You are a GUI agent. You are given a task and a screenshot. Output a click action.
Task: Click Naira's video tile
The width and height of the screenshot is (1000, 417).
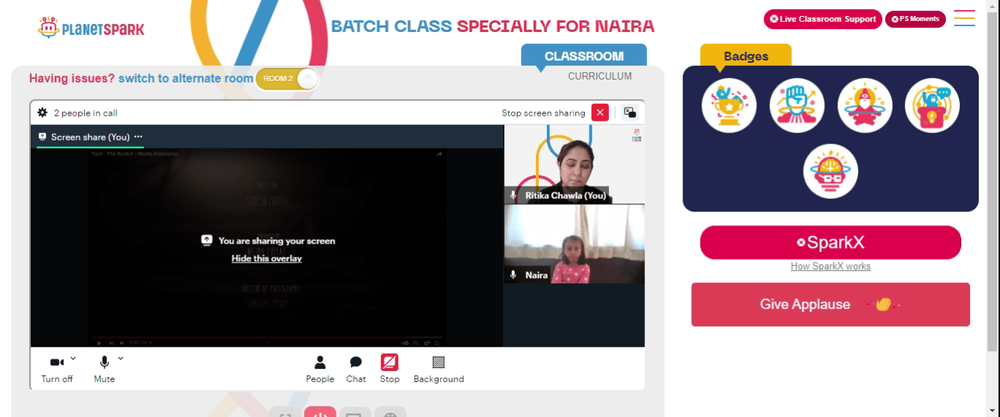coord(574,244)
